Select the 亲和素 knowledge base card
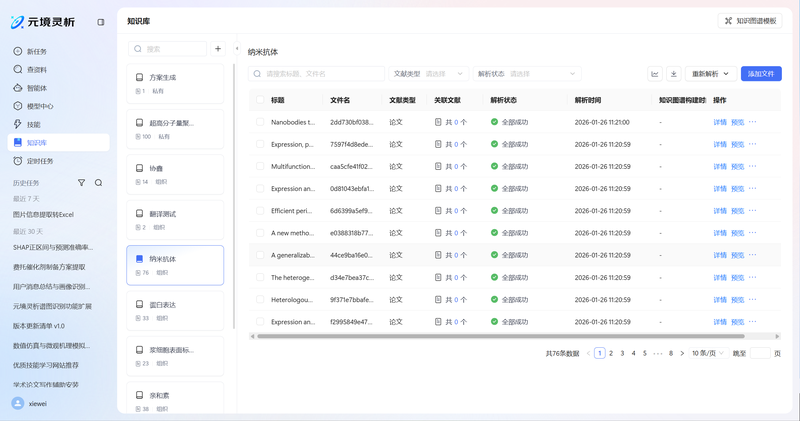This screenshot has height=421, width=800. pos(175,399)
